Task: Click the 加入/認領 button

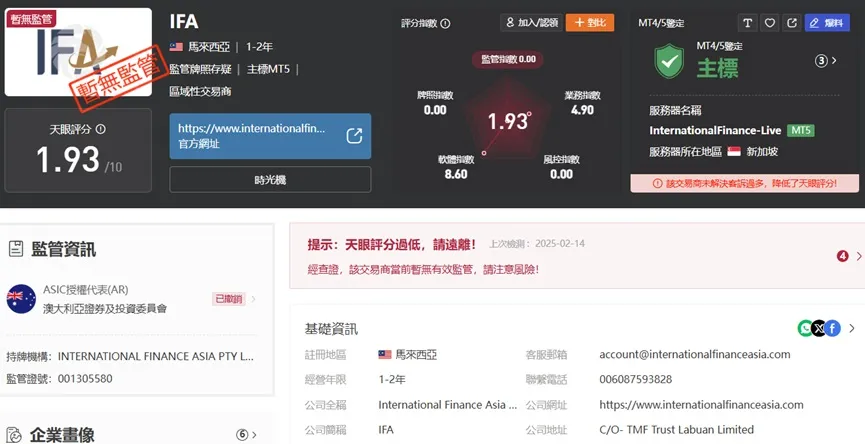Action: pyautogui.click(x=532, y=23)
